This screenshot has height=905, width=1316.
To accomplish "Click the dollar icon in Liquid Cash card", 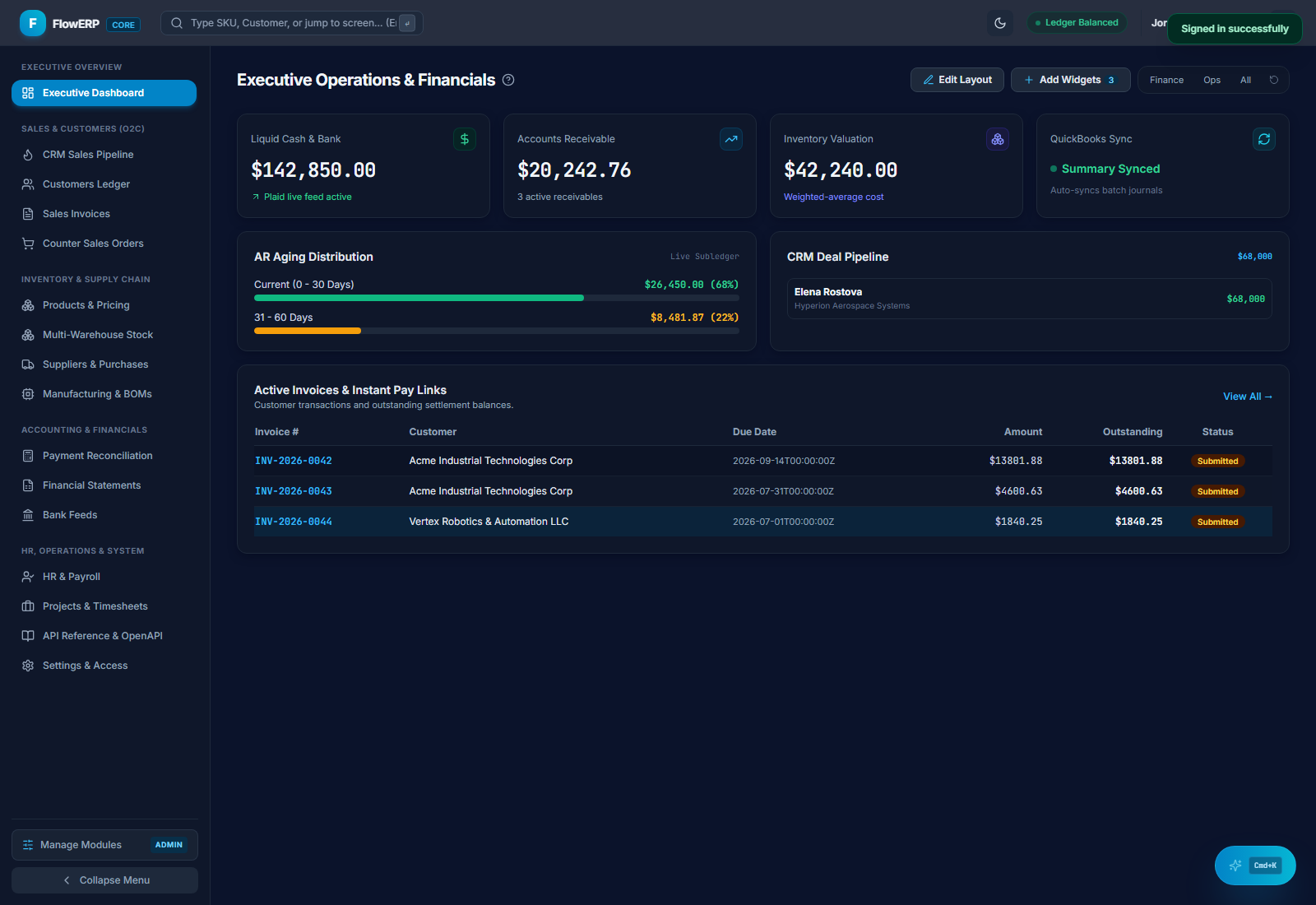I will (x=465, y=139).
